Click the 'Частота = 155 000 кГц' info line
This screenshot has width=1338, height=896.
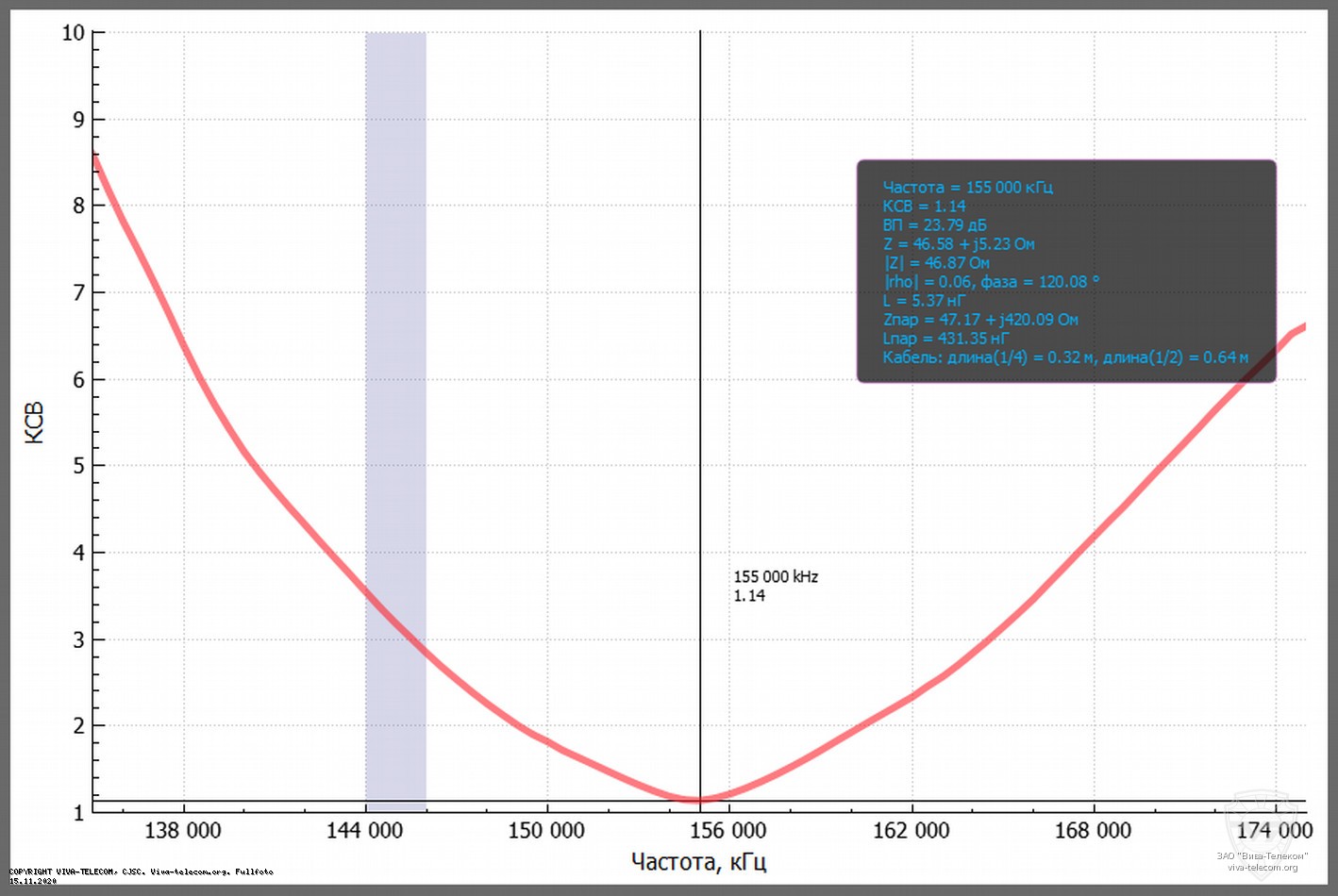point(967,188)
